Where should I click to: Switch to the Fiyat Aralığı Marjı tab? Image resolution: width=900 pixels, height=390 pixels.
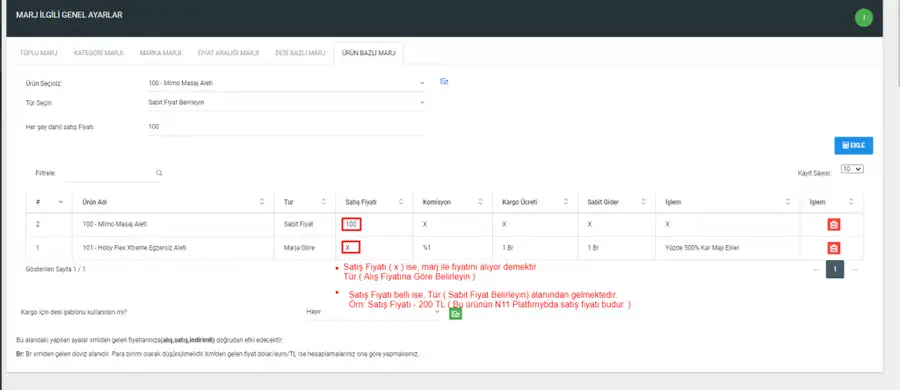coord(228,53)
